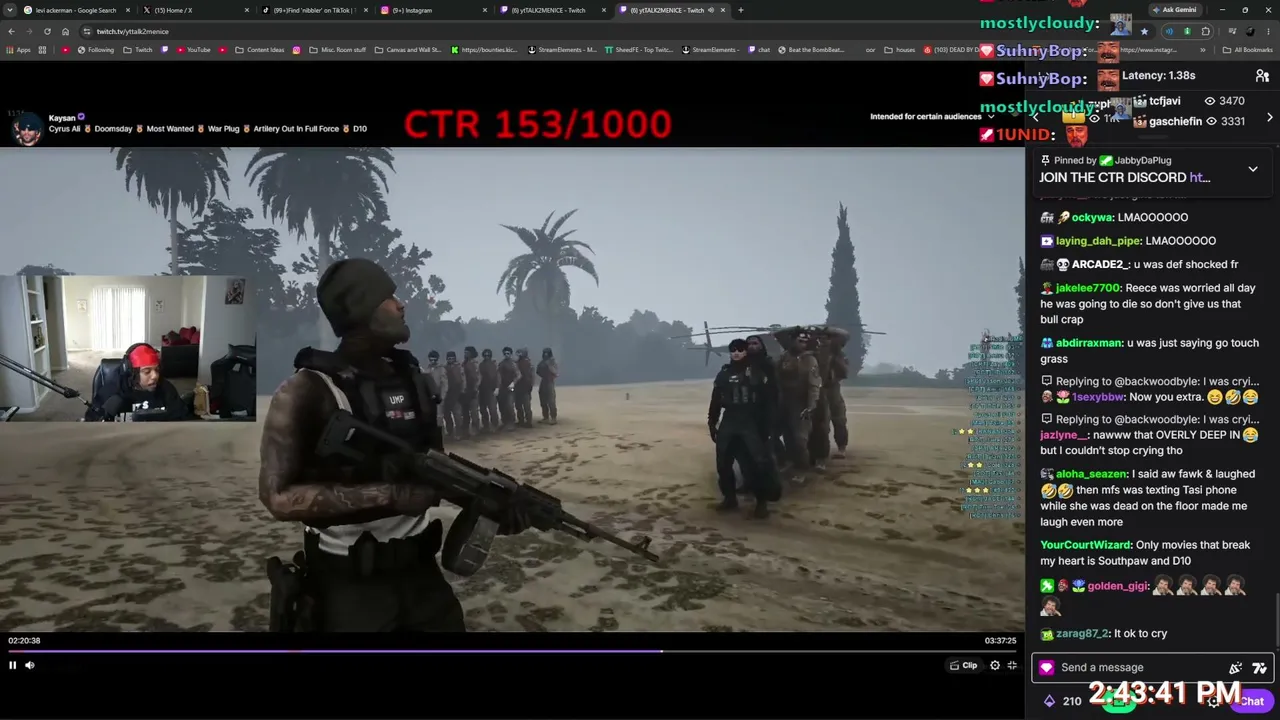Switch to first ytTALK2MENICE Twitch tab
1280x720 pixels.
click(552, 10)
